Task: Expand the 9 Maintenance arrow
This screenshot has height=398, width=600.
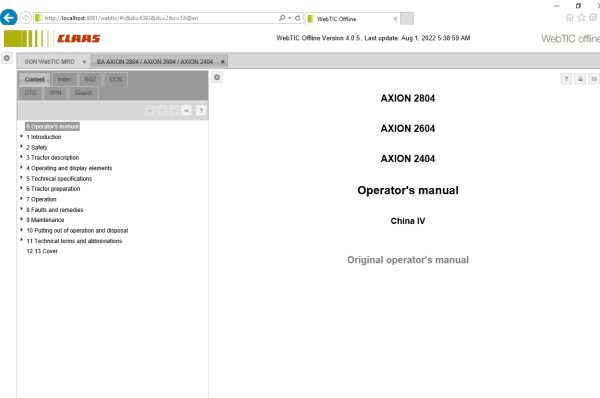Action: point(21,219)
